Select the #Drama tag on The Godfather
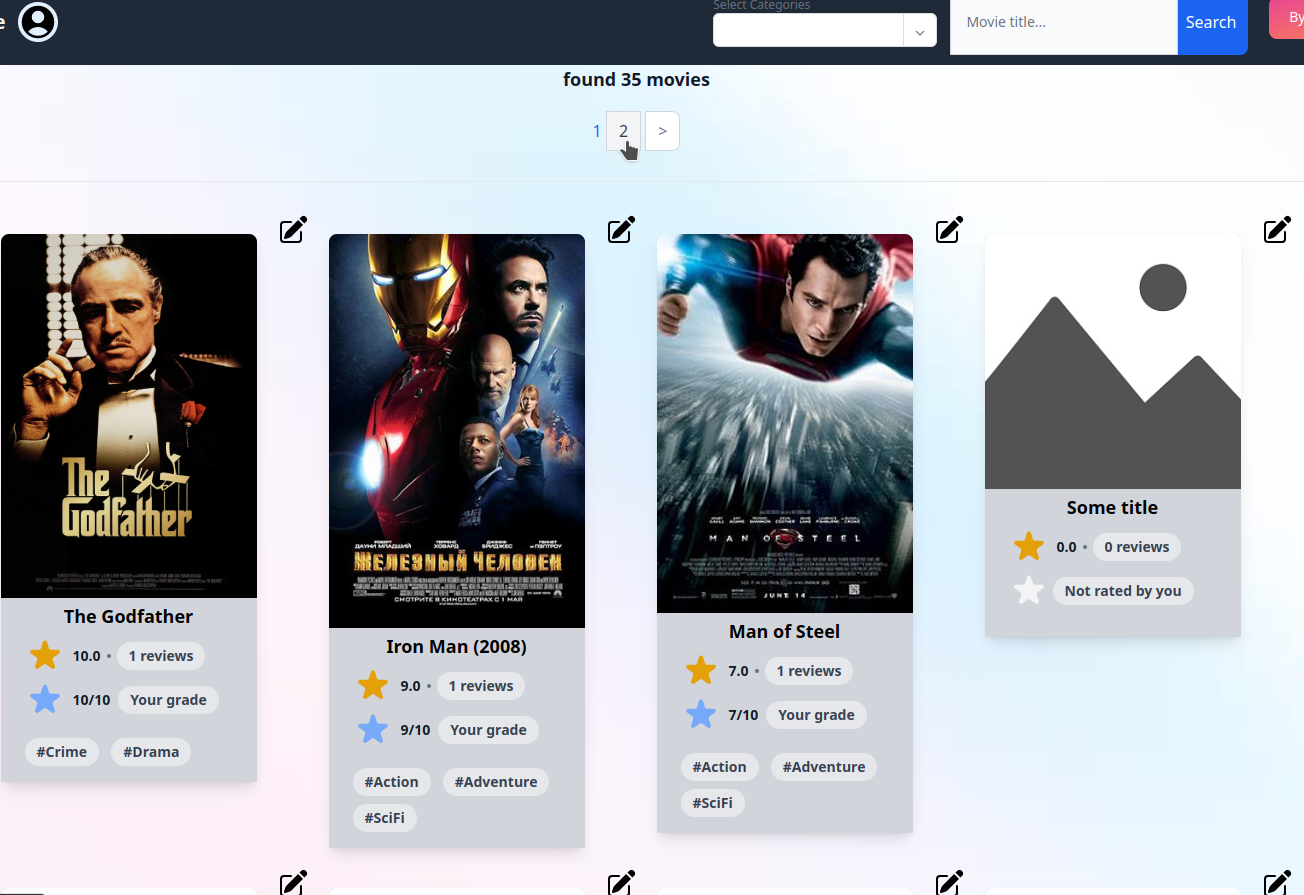The width and height of the screenshot is (1304, 895). [151, 752]
